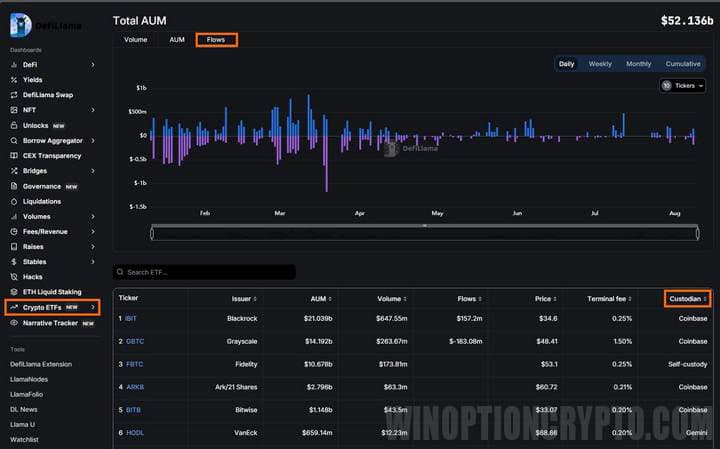
Task: Open the GBTC ticker link
Action: 135,341
